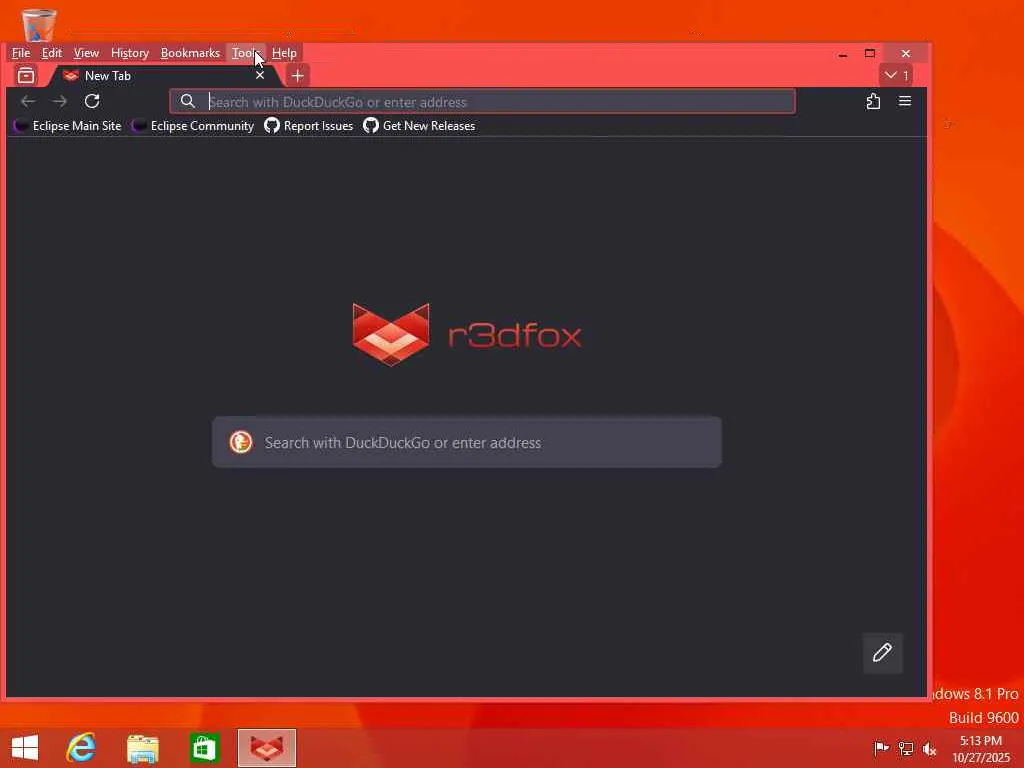Viewport: 1024px width, 768px height.
Task: Click the r3dfox logo on new tab page
Action: click(466, 334)
